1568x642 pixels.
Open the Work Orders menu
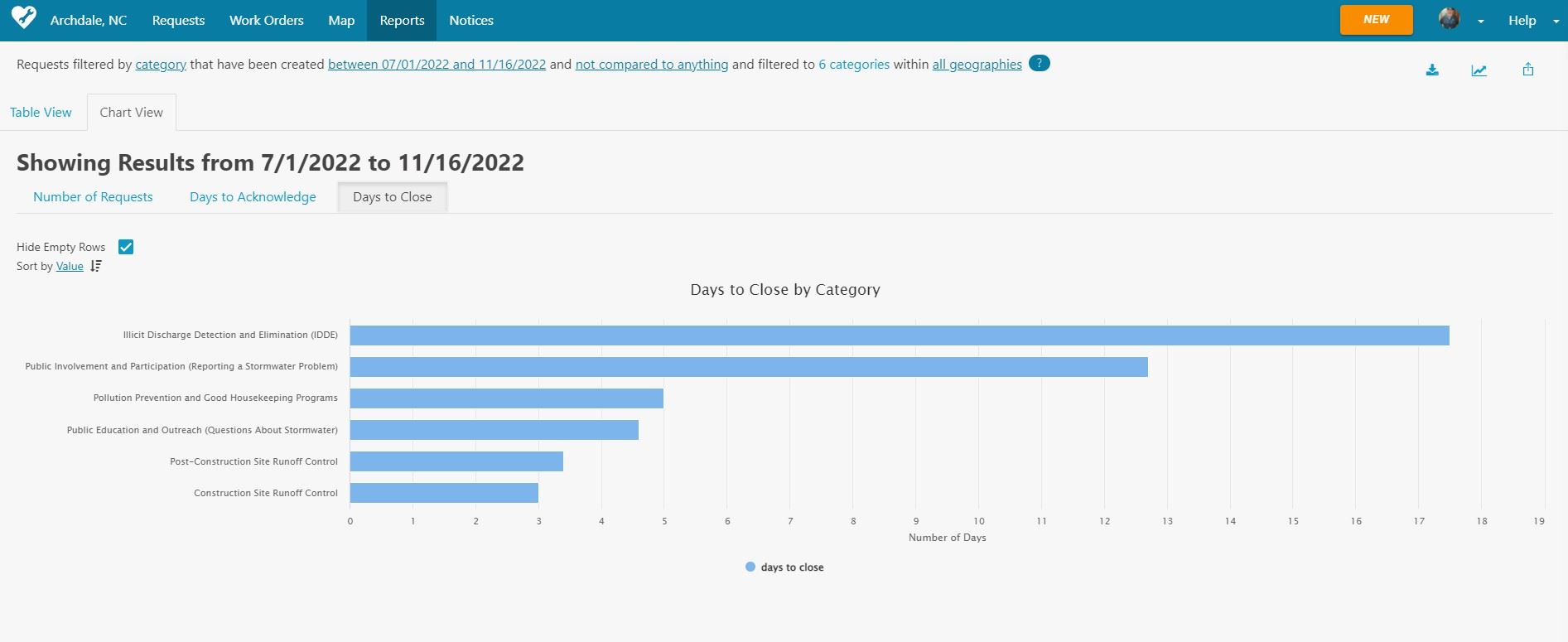[266, 21]
